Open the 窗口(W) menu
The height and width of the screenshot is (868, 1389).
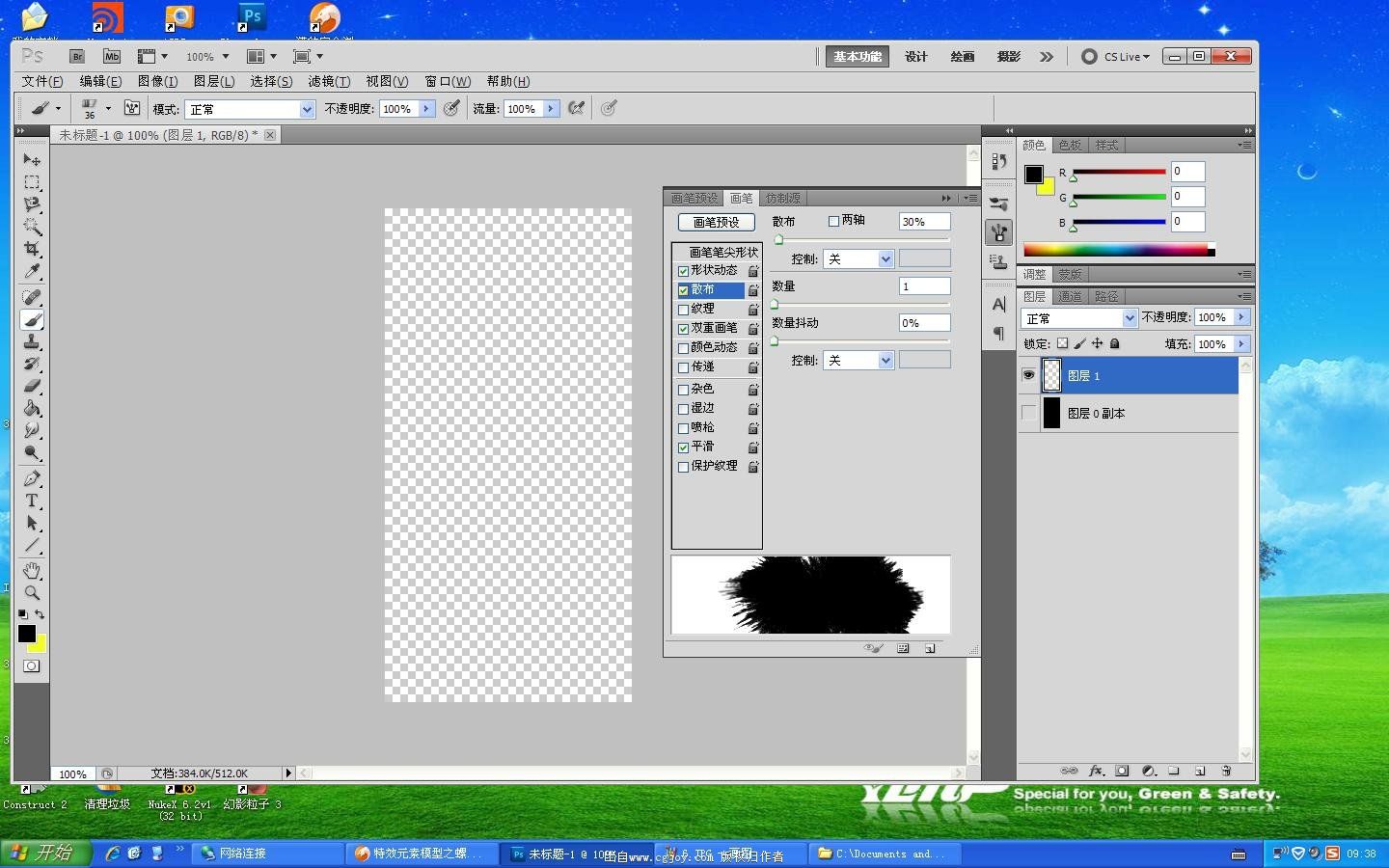pyautogui.click(x=448, y=81)
